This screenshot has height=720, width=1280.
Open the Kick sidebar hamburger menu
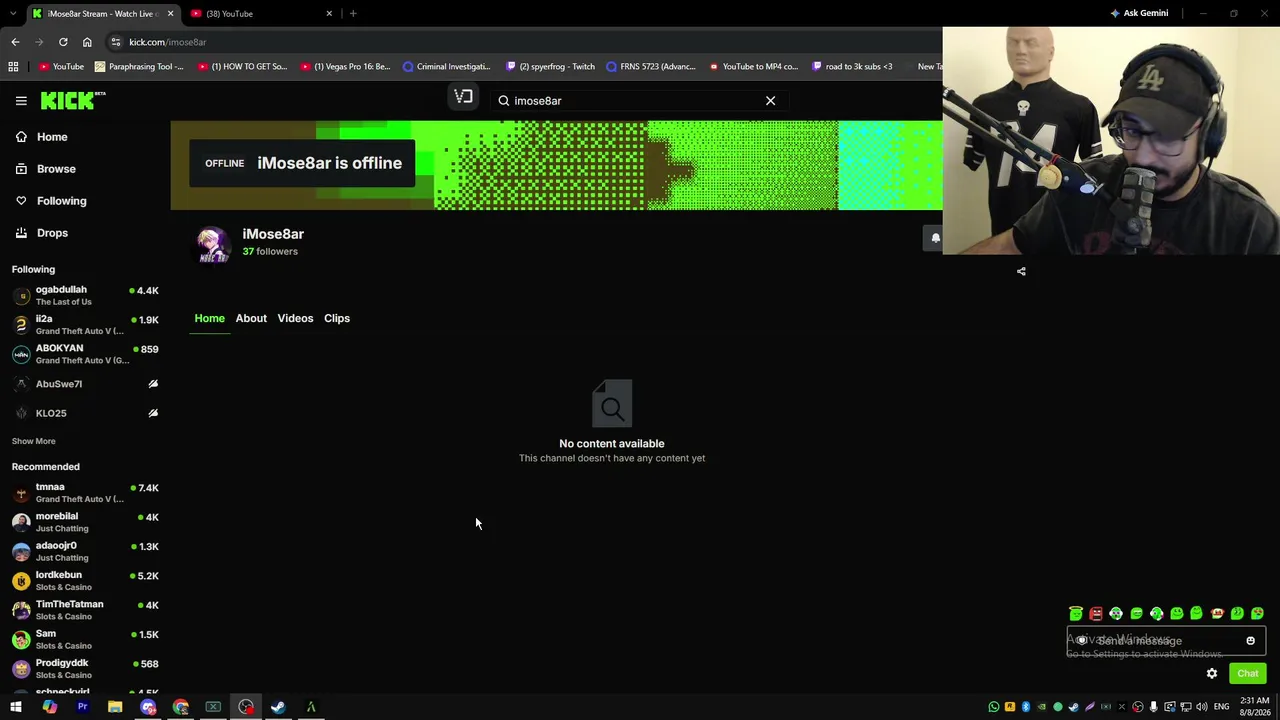click(21, 101)
